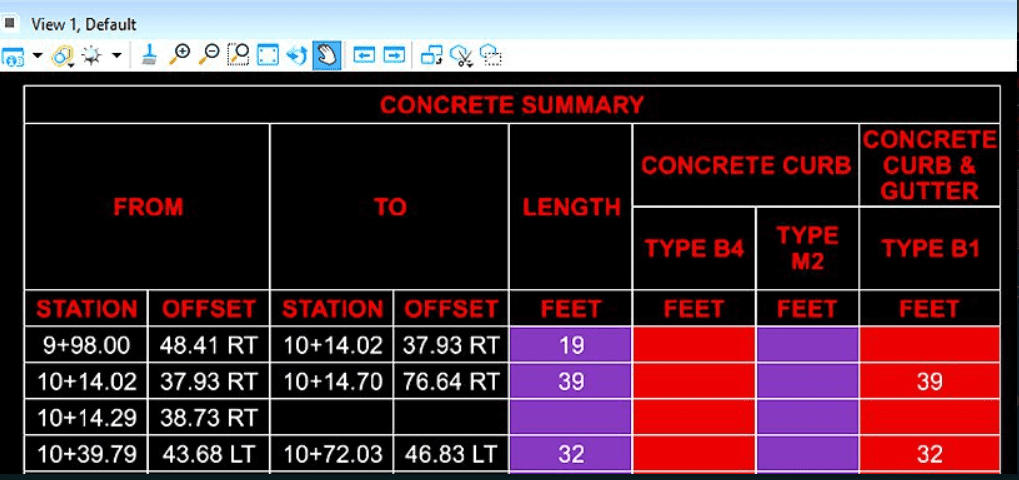
Task: Click the Fit View tool
Action: coord(268,56)
